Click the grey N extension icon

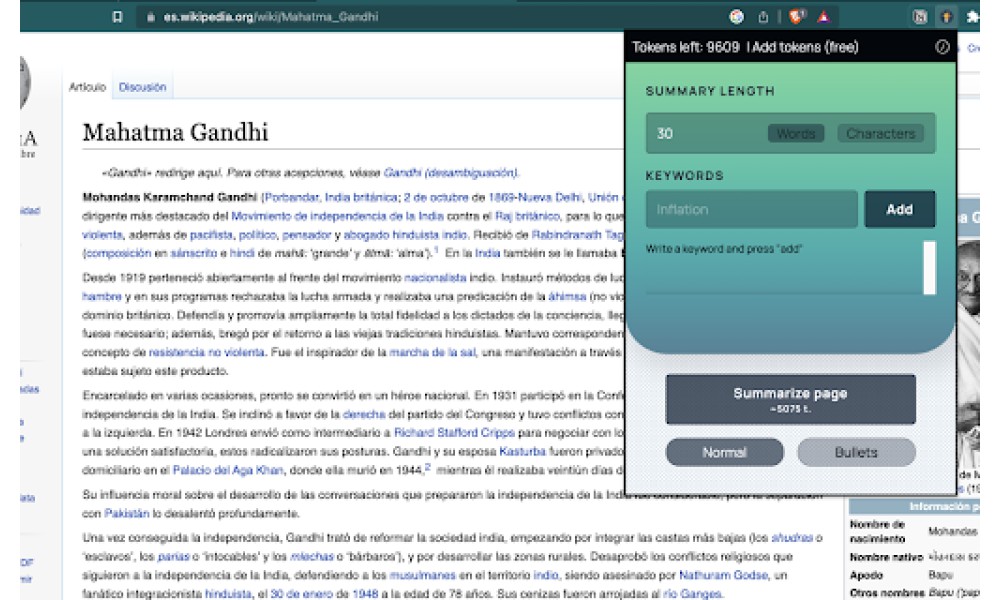(x=919, y=17)
